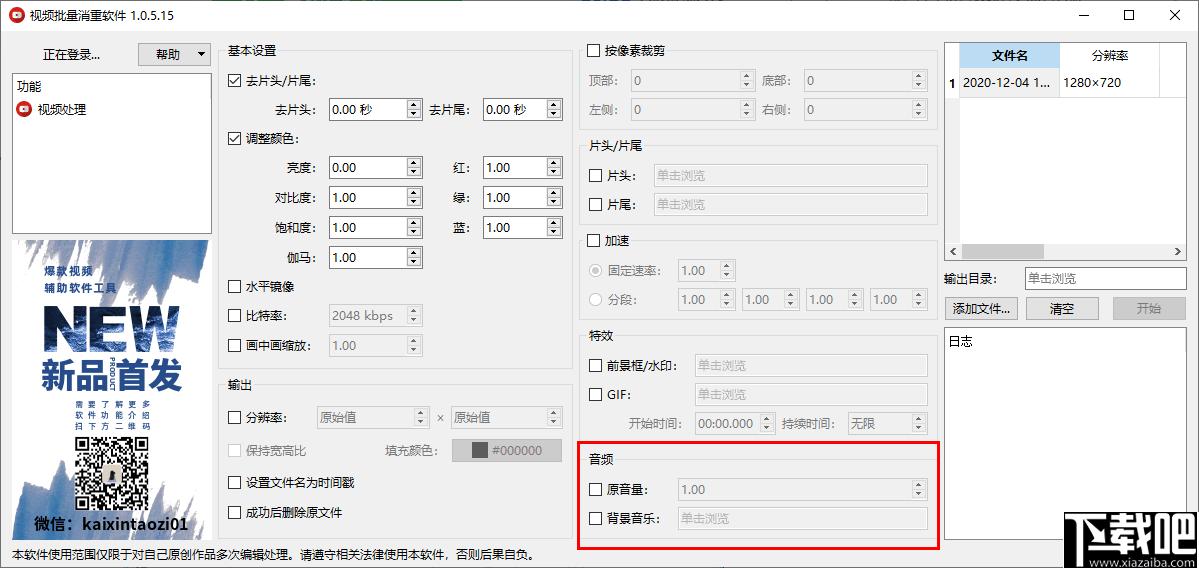Enable the 比特率 checkbox
This screenshot has height=568, width=1199.
(235, 315)
